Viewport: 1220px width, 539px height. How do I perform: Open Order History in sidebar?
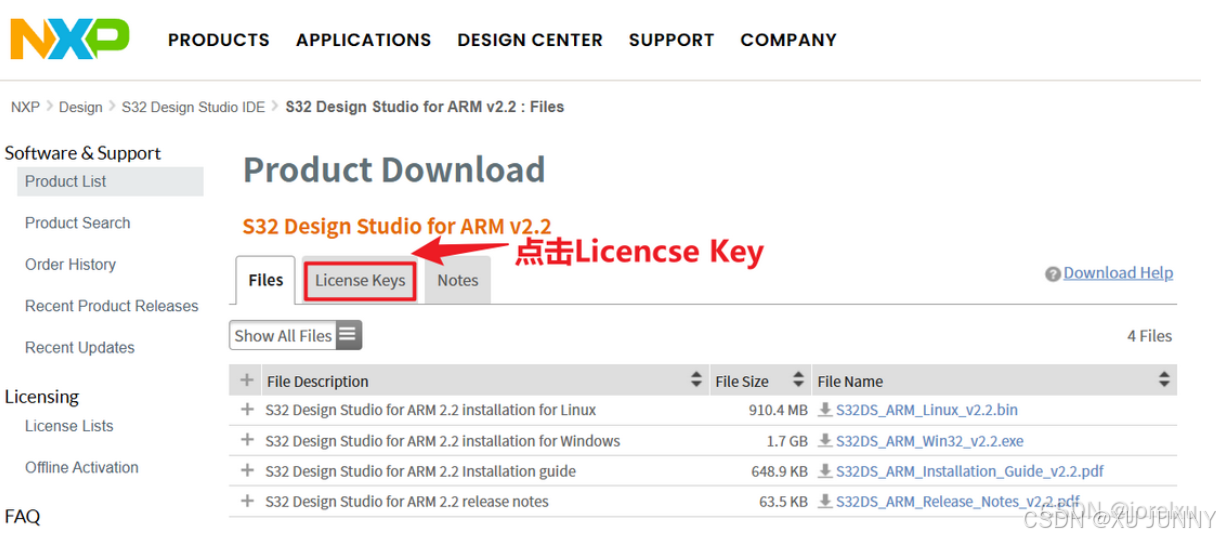70,265
